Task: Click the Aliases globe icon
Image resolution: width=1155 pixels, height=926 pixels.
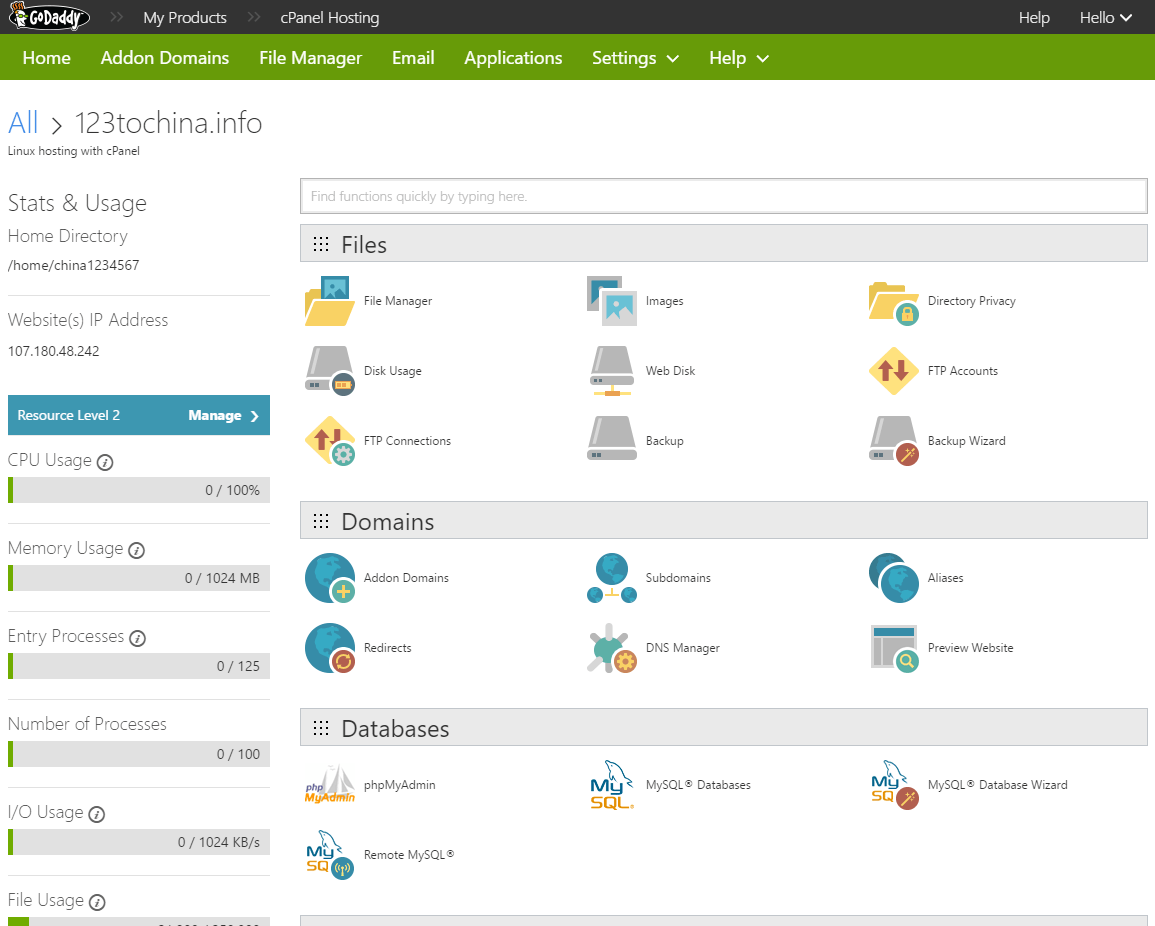Action: (894, 578)
